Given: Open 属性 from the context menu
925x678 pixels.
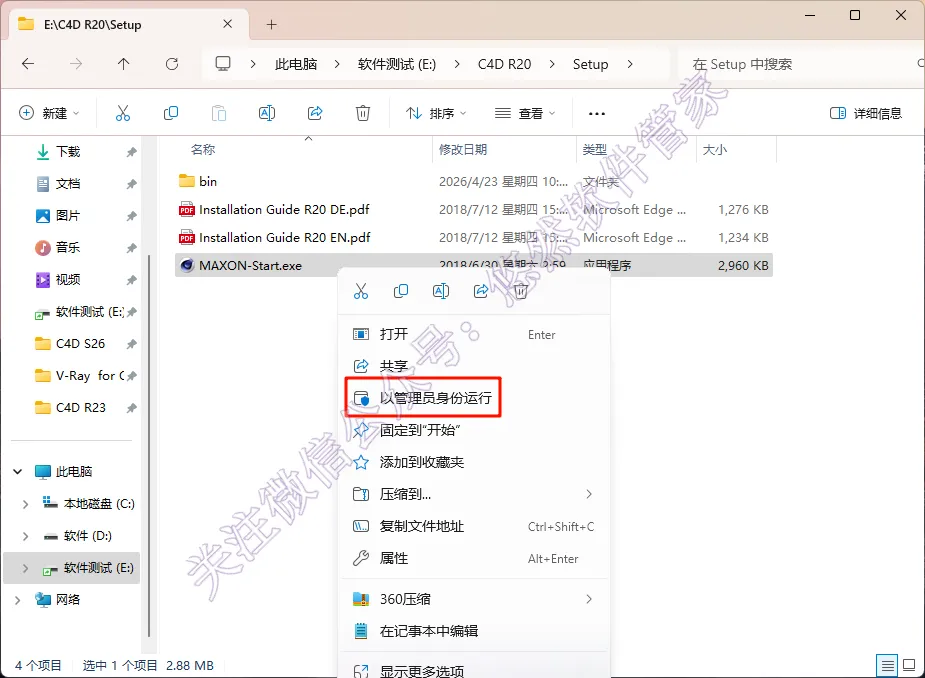Looking at the screenshot, I should [474, 558].
